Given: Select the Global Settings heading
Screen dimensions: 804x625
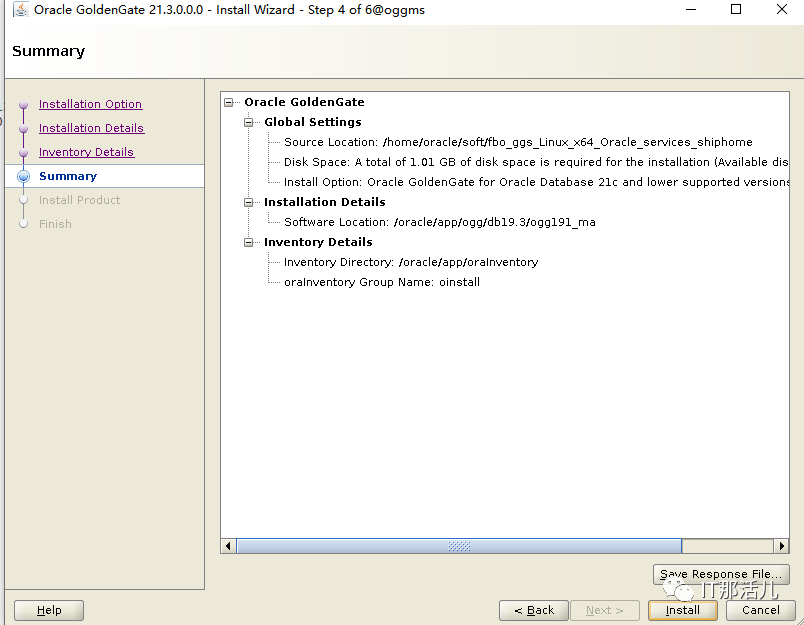Looking at the screenshot, I should (312, 122).
